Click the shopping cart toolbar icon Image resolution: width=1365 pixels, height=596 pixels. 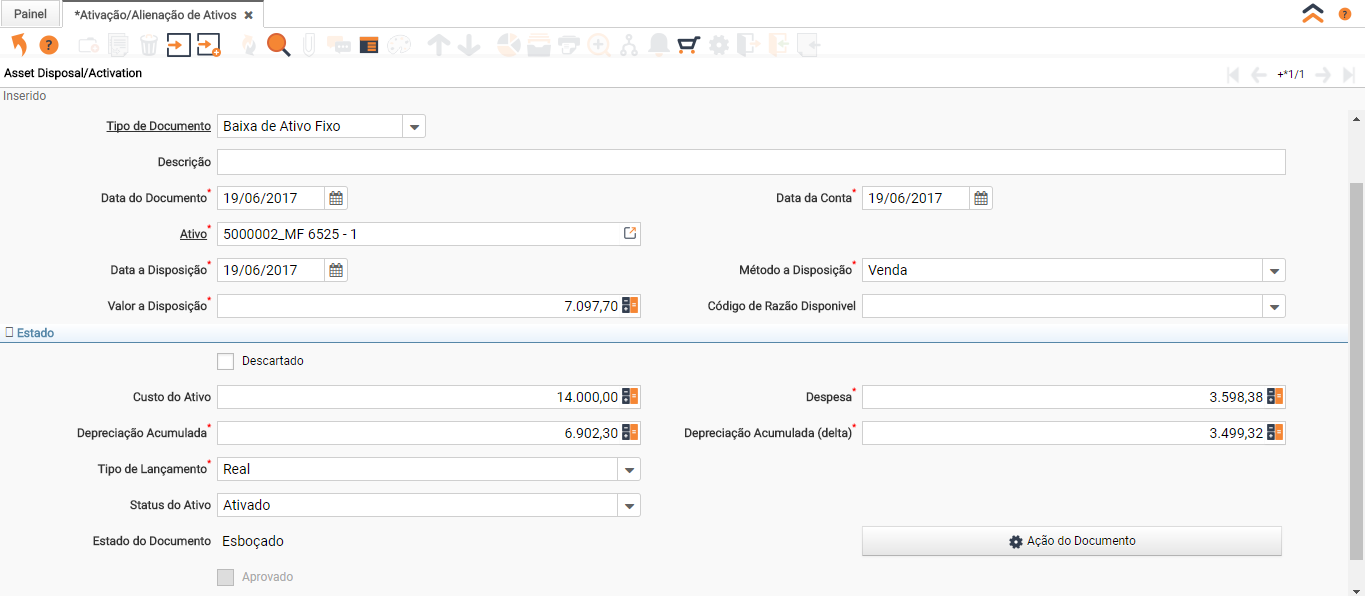[688, 45]
